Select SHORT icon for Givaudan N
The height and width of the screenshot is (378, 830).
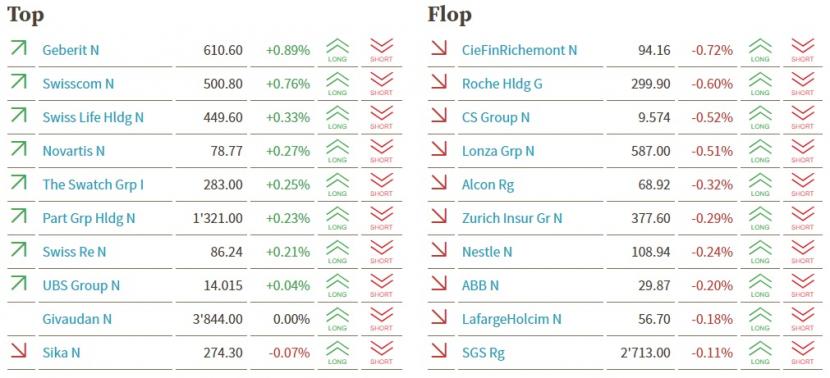(381, 319)
